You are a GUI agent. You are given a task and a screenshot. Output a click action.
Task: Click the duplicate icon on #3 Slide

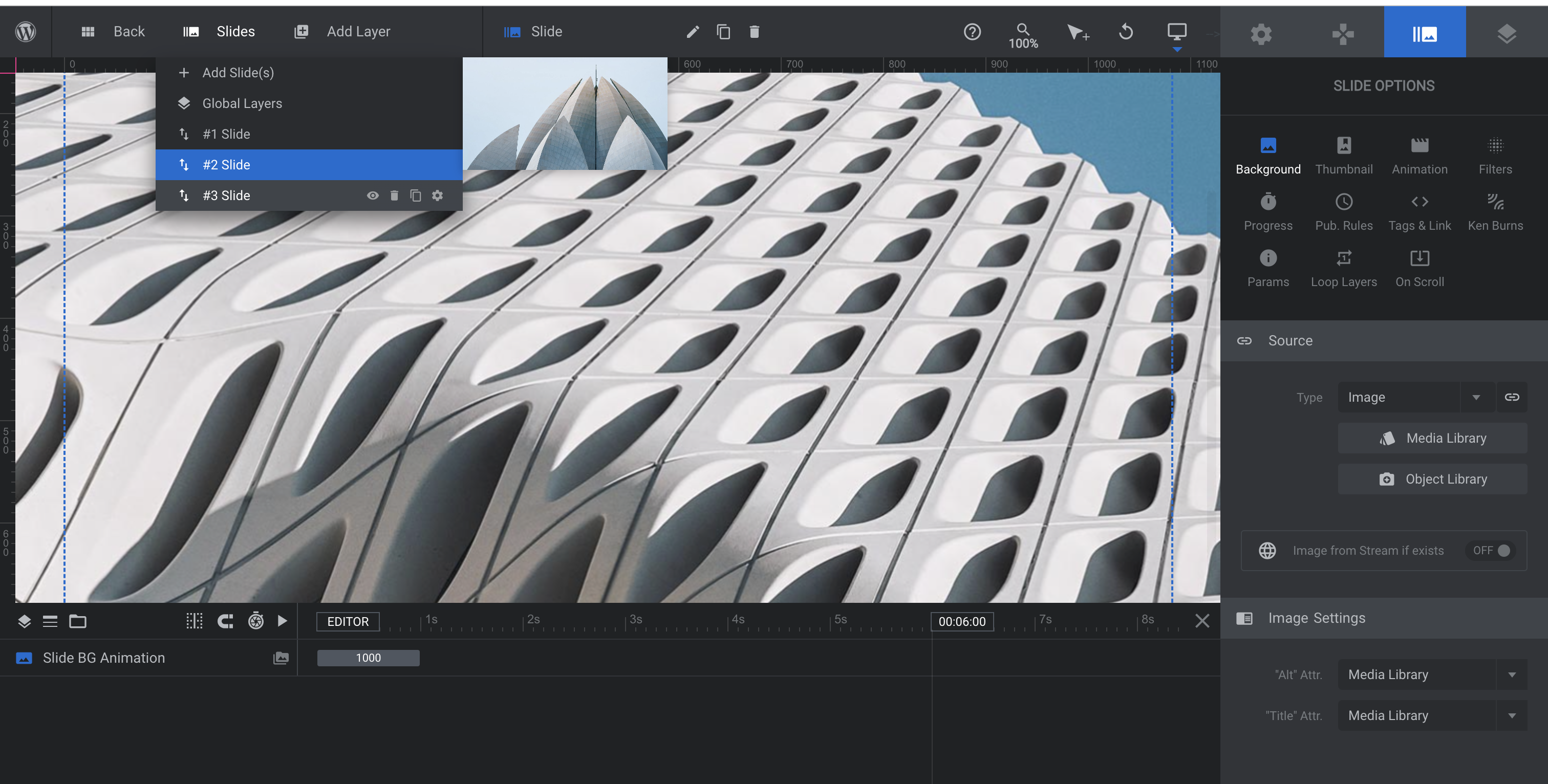pos(416,195)
